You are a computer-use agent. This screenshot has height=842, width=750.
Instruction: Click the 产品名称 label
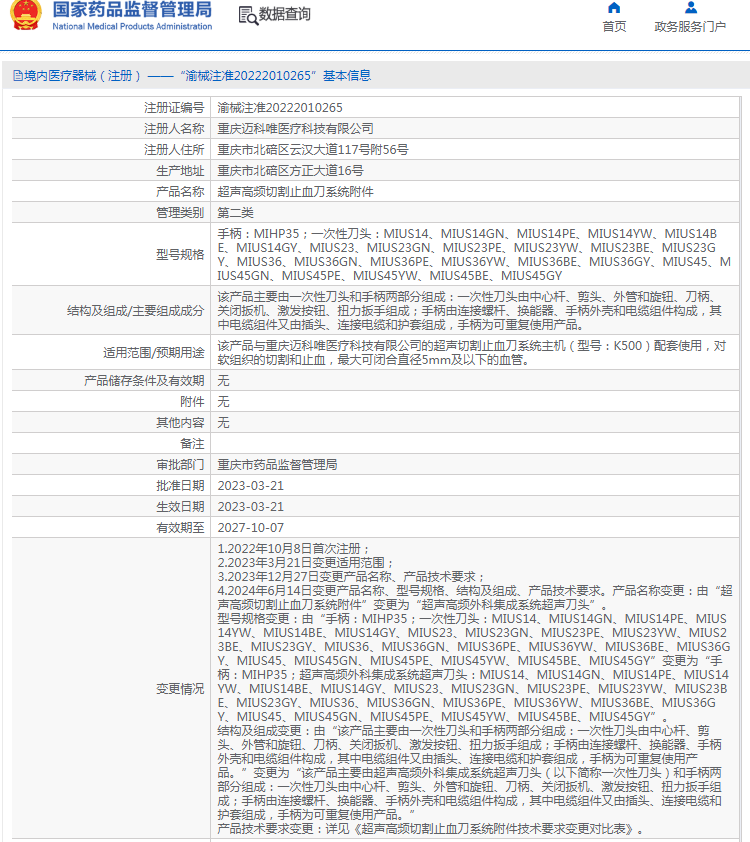(x=180, y=192)
